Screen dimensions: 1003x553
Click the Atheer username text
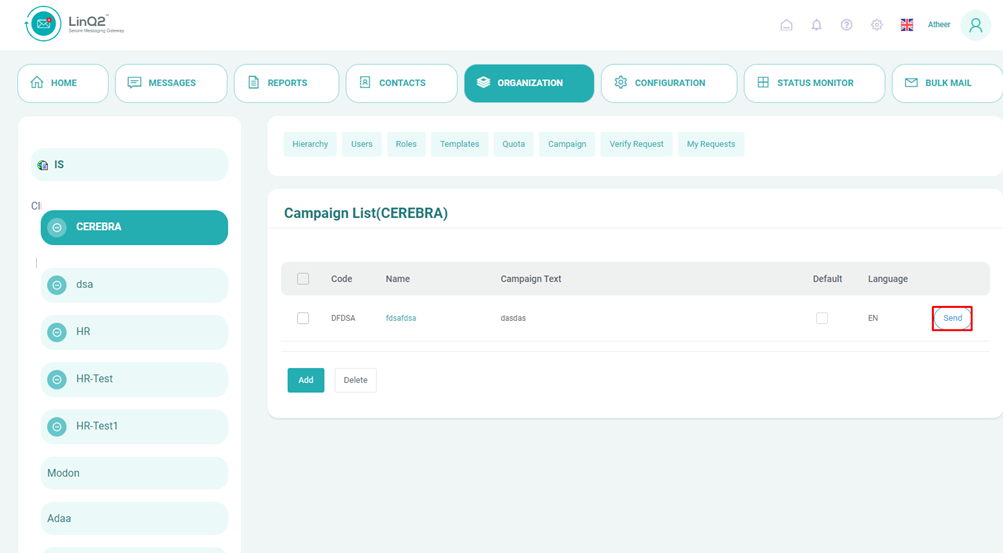(x=938, y=24)
